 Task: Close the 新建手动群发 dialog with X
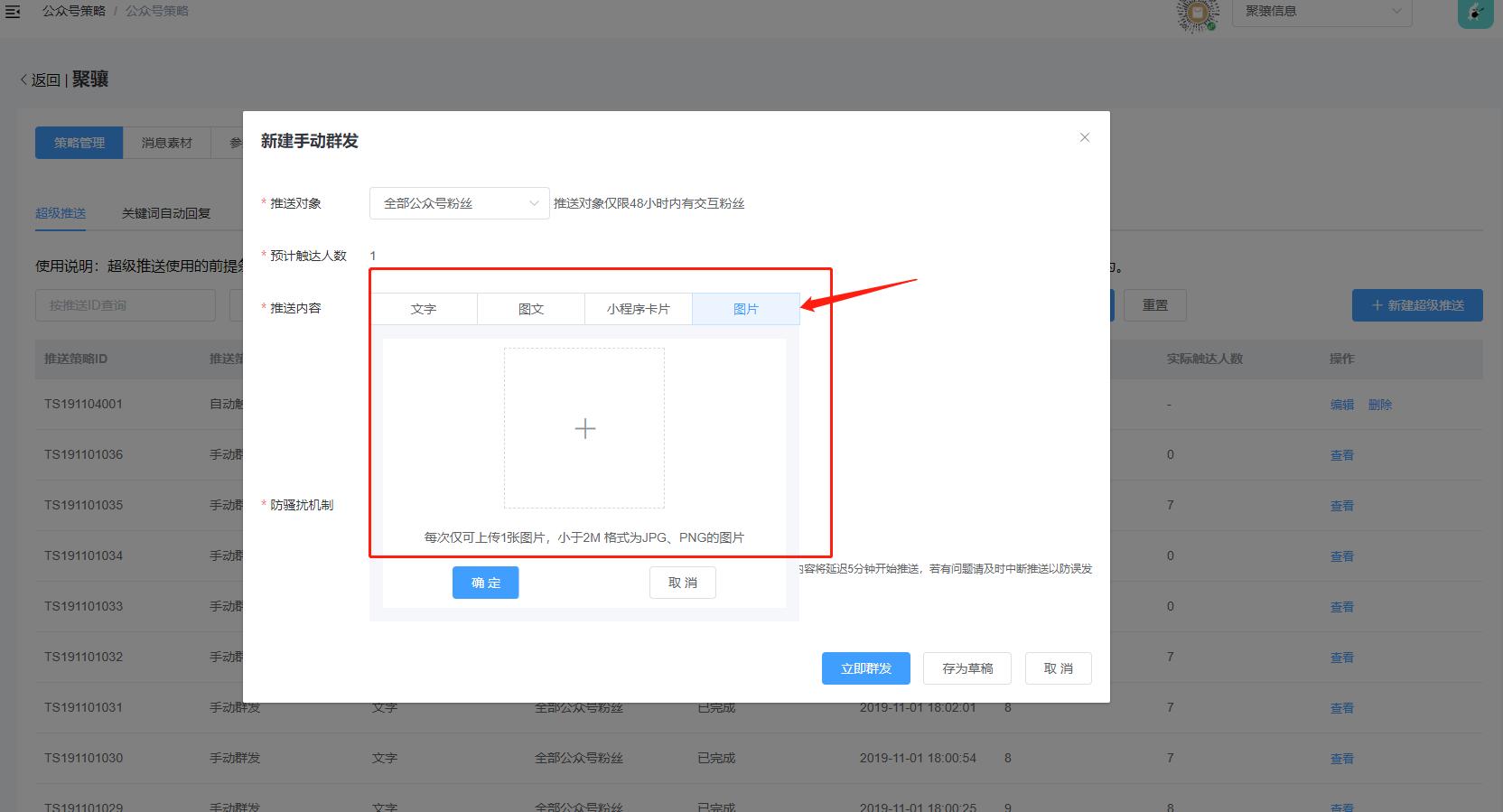(x=1084, y=137)
